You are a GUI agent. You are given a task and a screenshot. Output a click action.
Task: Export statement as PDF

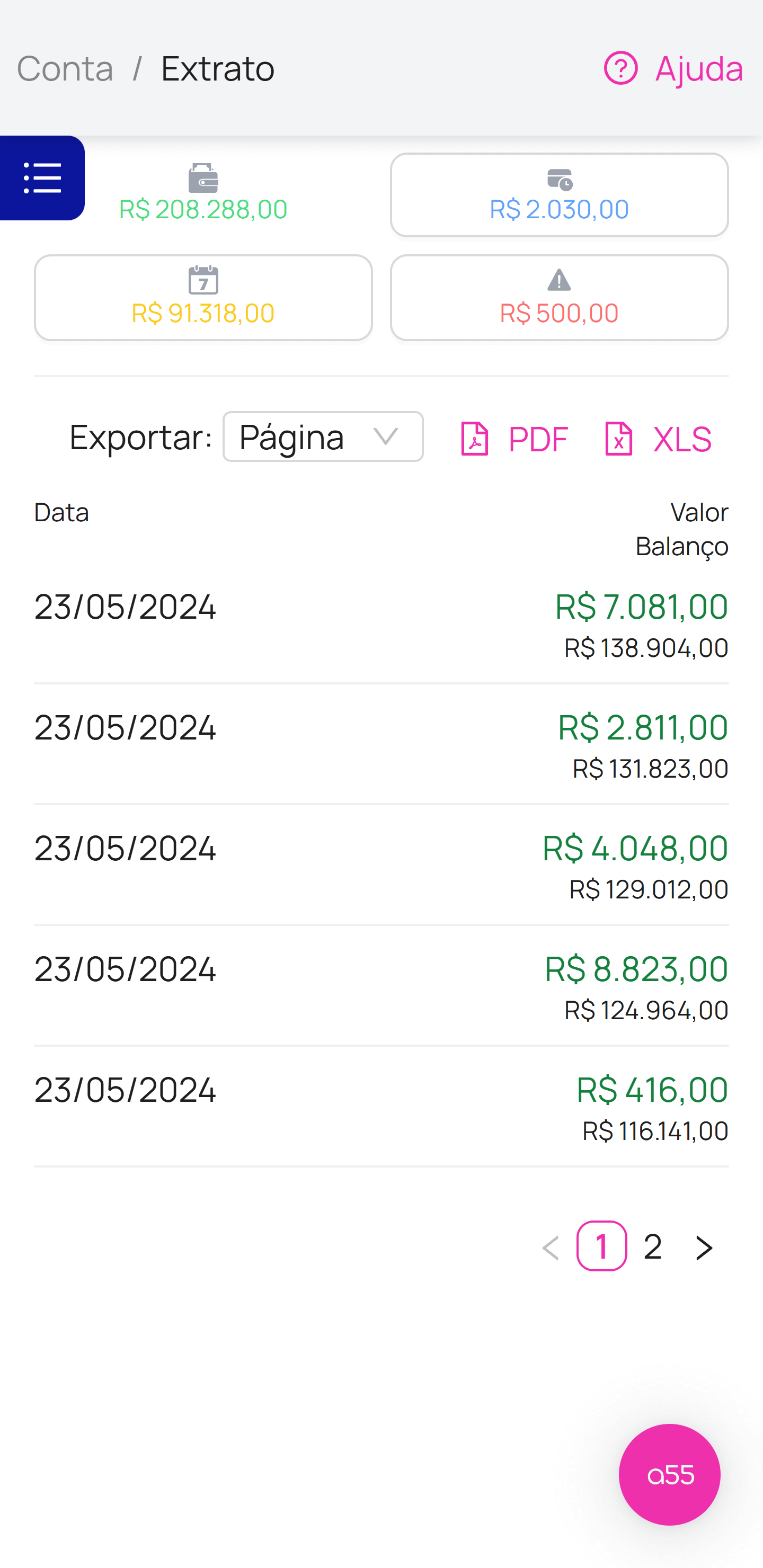click(514, 438)
